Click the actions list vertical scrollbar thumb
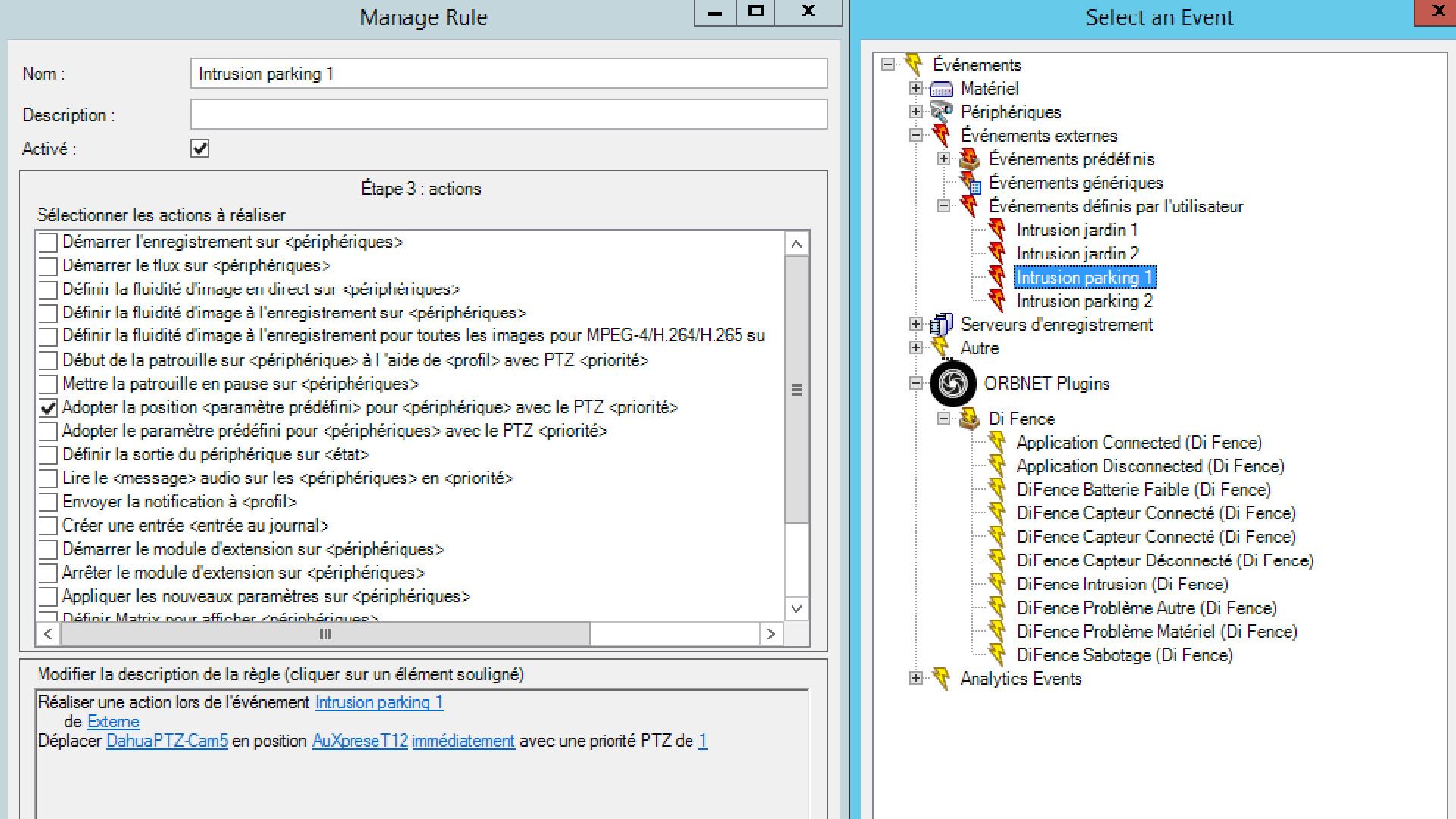Viewport: 1456px width, 819px height. tap(796, 390)
